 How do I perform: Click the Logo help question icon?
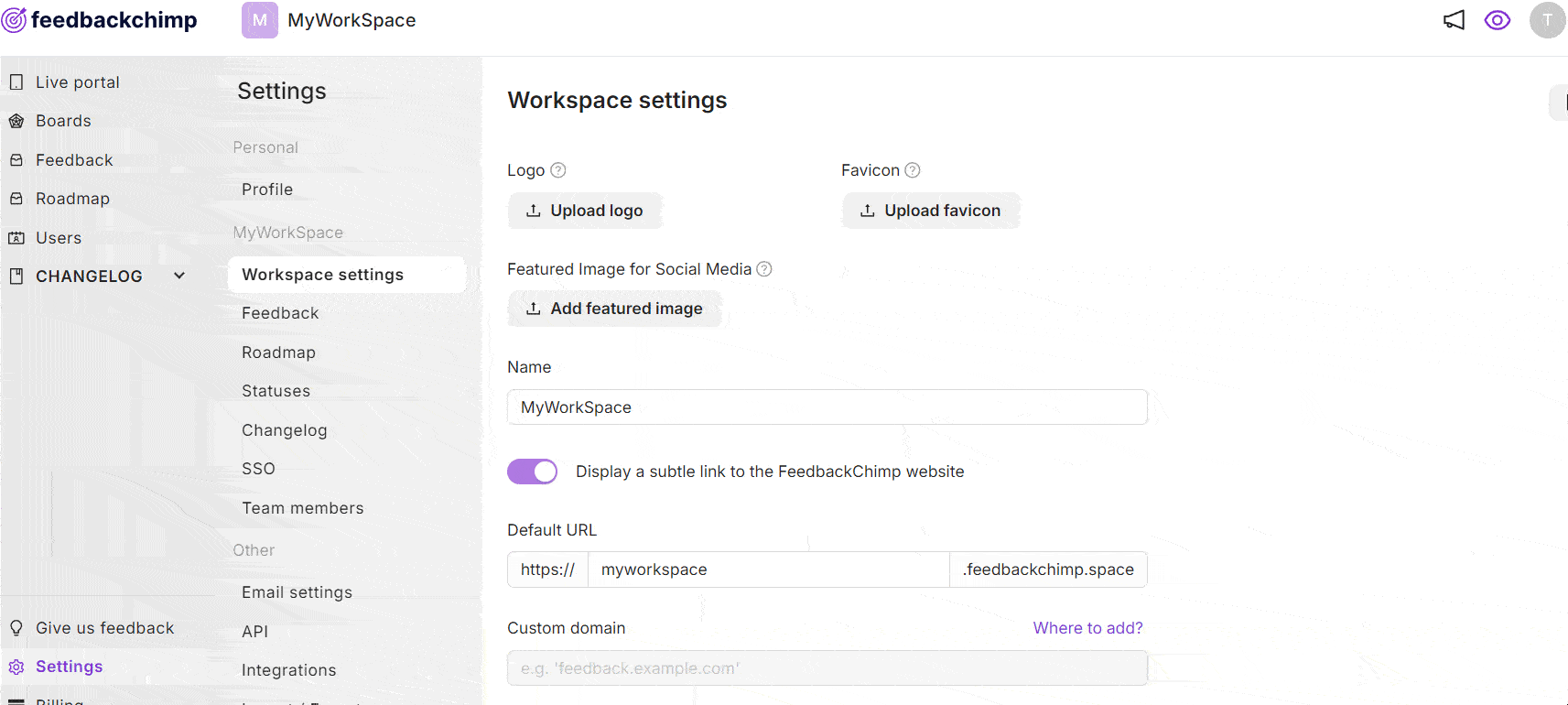tap(558, 170)
